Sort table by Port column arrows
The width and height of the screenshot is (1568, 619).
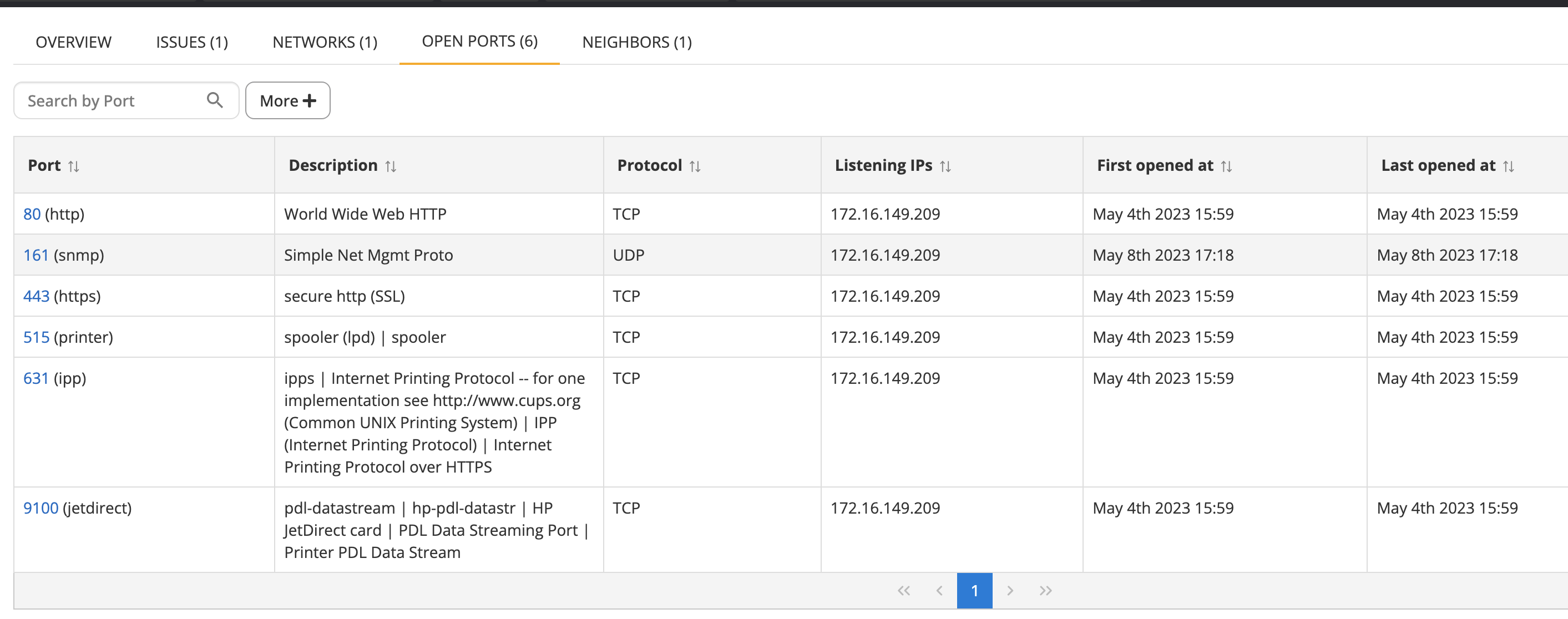click(74, 166)
